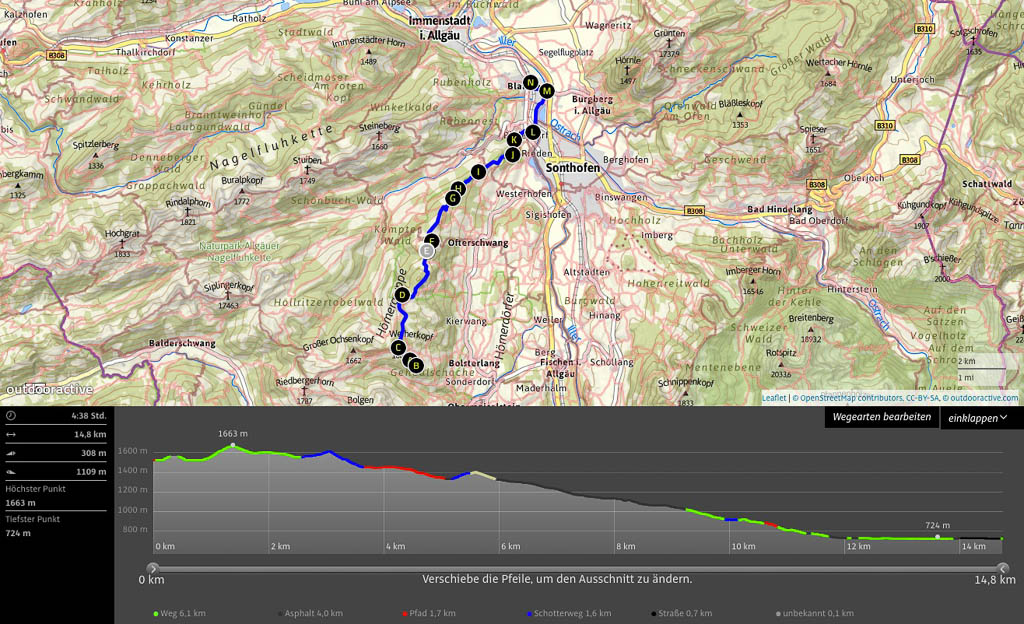The image size is (1024, 624).
Task: Click the left range slider handle at 0 km
Action: 153,568
